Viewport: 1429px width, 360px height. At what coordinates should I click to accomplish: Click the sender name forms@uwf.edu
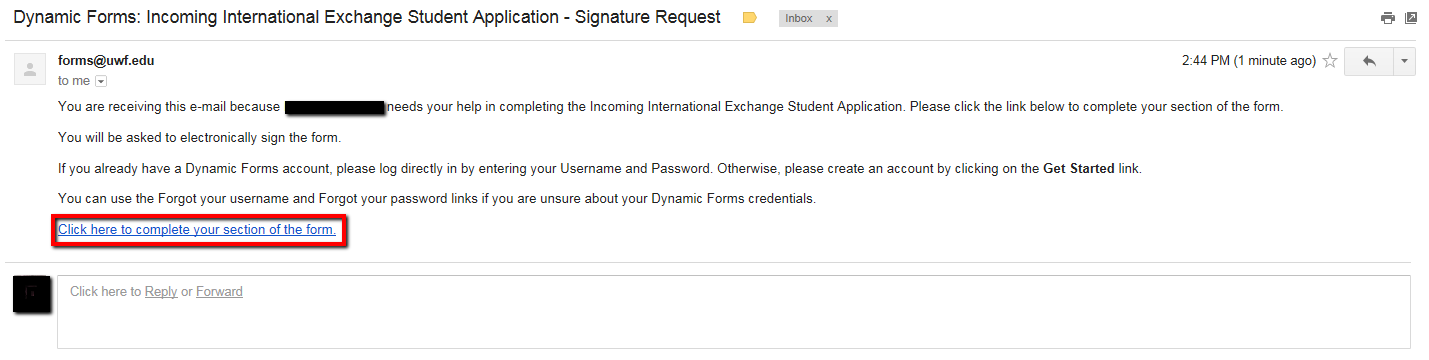pyautogui.click(x=106, y=61)
